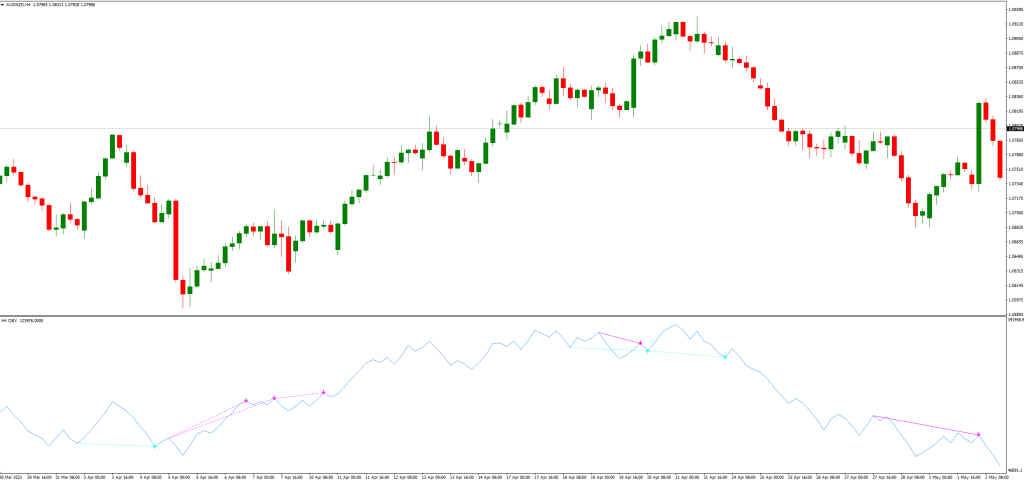Image resolution: width=1024 pixels, height=481 pixels.
Task: Grab the divider between price chart and OBV
Action: tap(500, 316)
